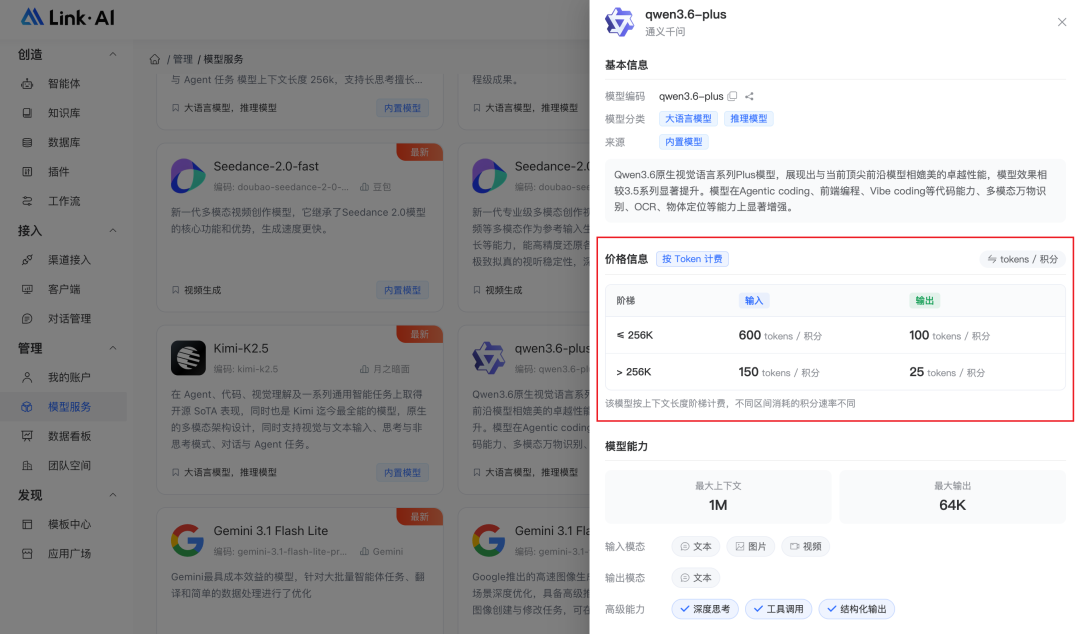Image resolution: width=1080 pixels, height=634 pixels.
Task: Click the Link·AI logo
Action: pos(68,17)
